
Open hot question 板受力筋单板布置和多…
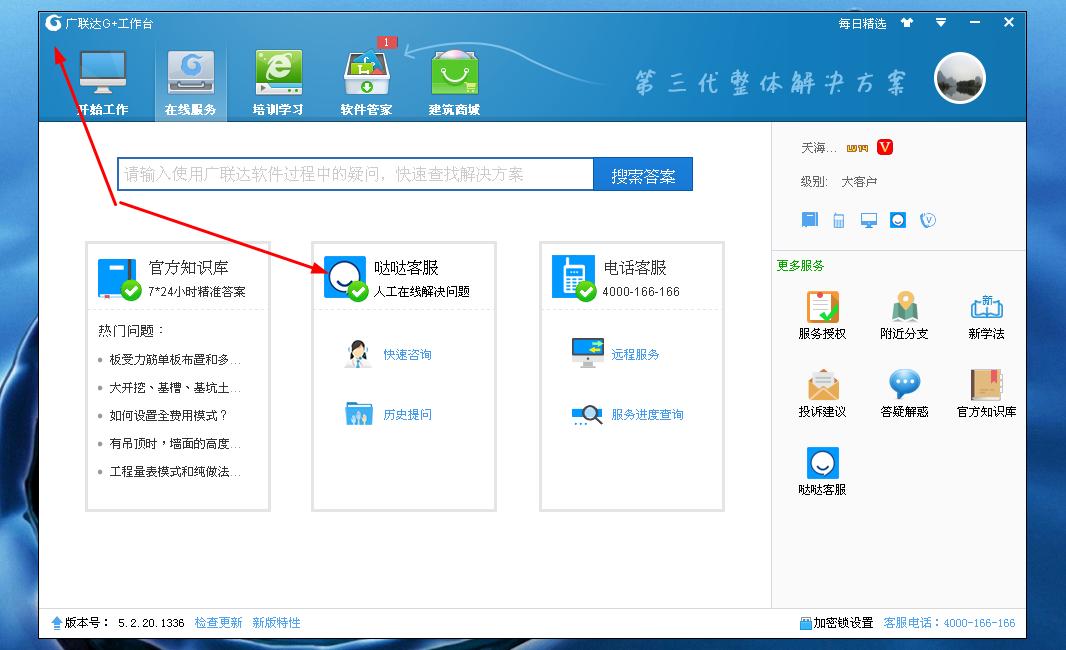(174, 360)
